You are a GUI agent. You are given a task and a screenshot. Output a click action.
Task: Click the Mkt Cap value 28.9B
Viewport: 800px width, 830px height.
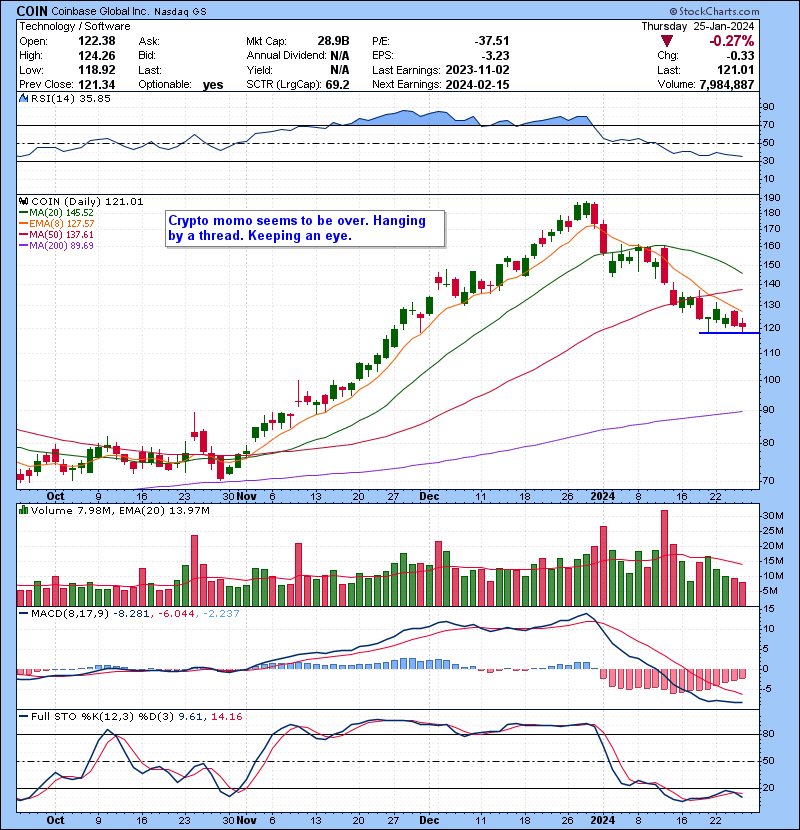[333, 41]
